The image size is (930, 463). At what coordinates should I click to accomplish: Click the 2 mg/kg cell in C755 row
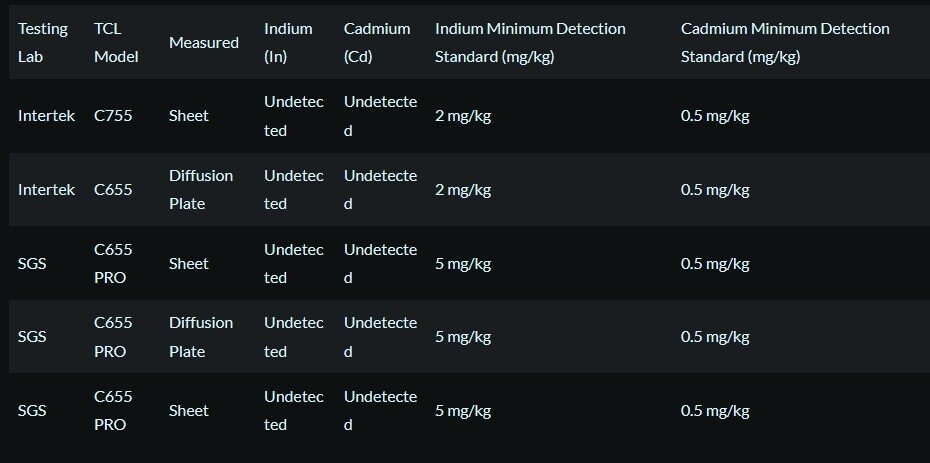(x=463, y=116)
